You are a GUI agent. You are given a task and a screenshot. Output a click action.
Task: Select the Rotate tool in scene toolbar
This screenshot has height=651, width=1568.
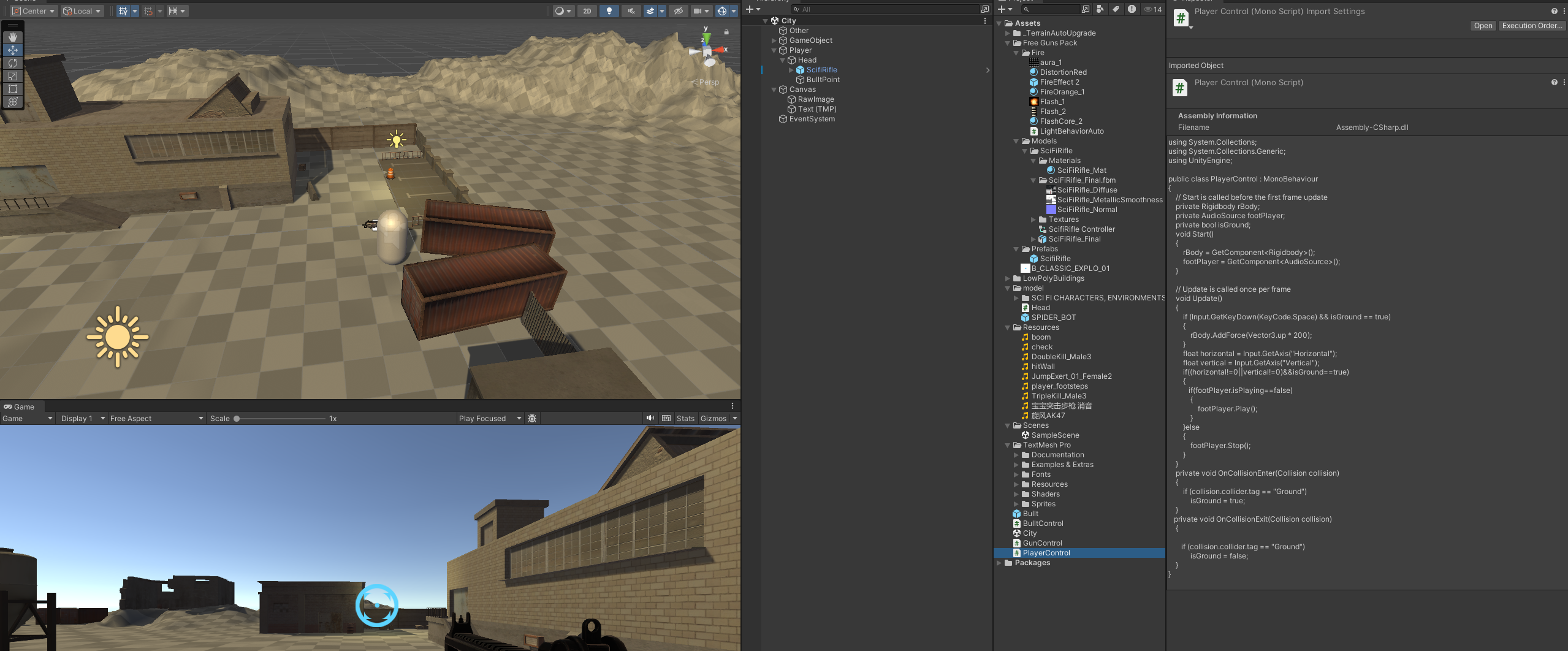[12, 63]
